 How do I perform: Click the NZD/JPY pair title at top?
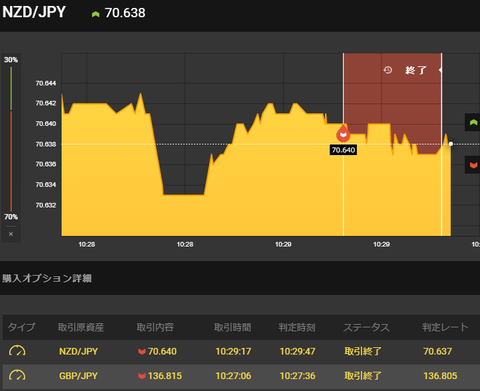(x=34, y=12)
